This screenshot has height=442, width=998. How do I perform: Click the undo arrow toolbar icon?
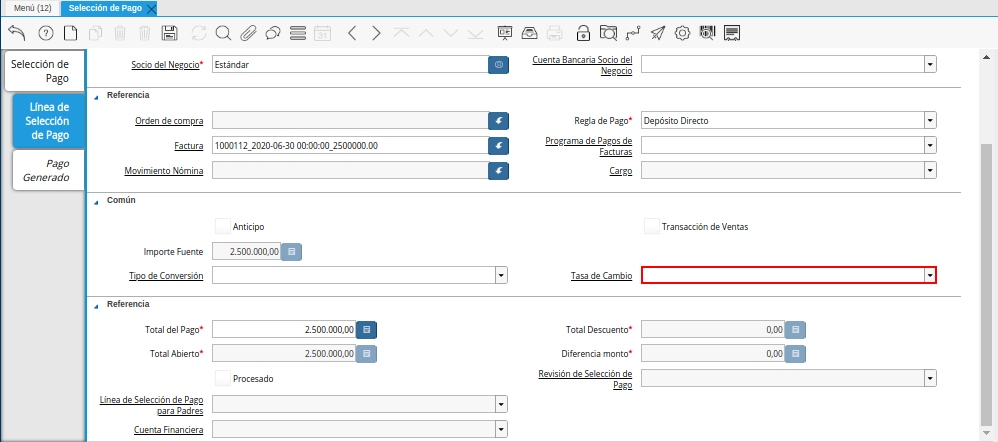(16, 33)
